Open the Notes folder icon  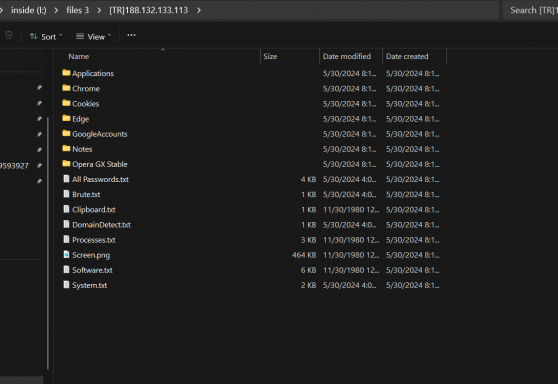click(66, 148)
